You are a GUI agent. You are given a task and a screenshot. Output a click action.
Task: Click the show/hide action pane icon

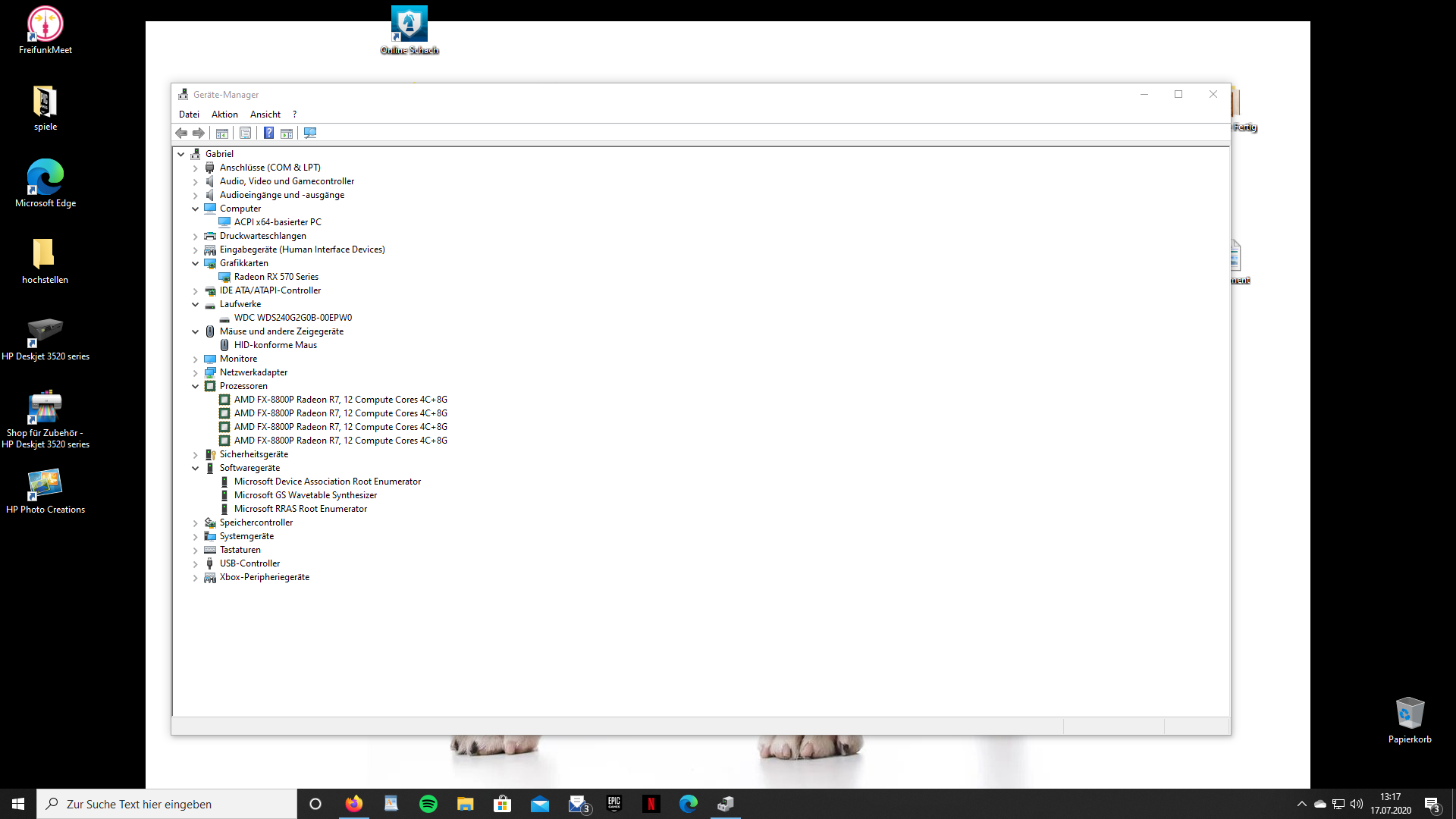(x=287, y=133)
